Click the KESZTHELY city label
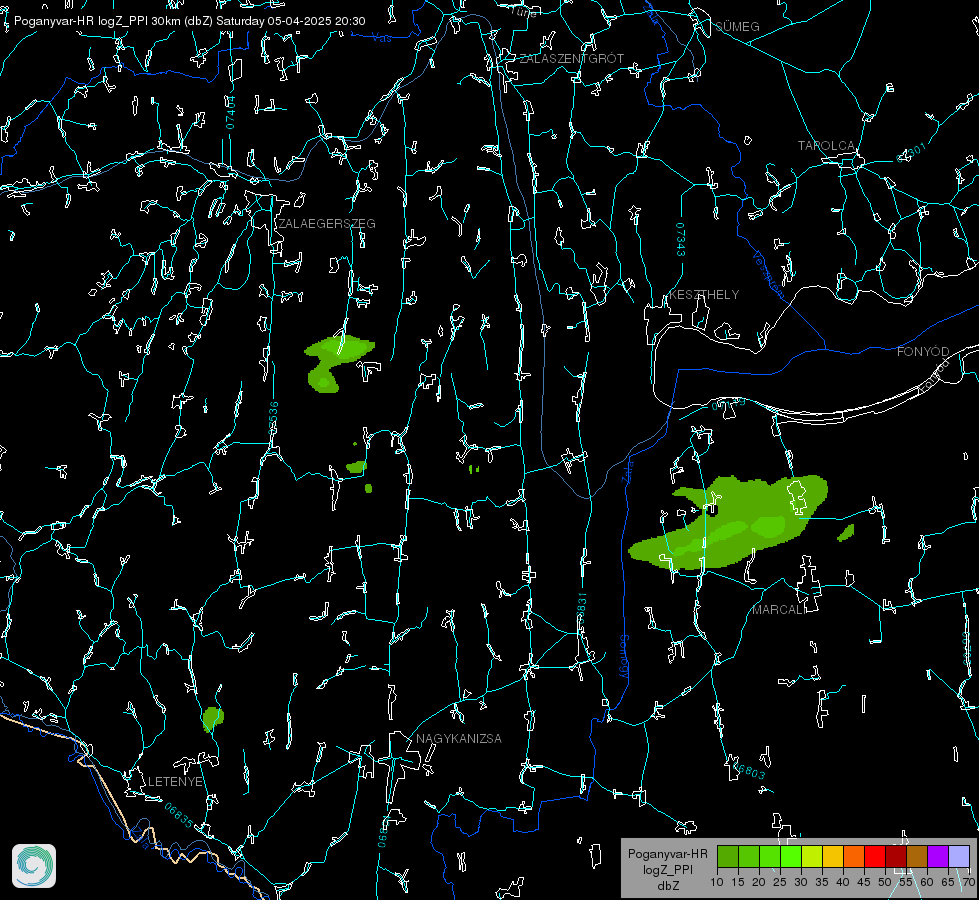Screen dimensions: 979x900 pyautogui.click(x=704, y=295)
